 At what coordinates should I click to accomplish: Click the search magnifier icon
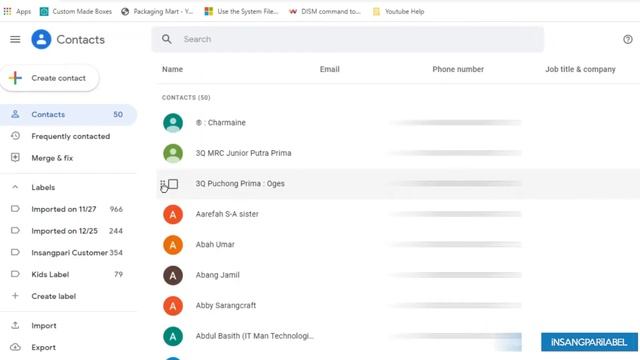pos(167,39)
